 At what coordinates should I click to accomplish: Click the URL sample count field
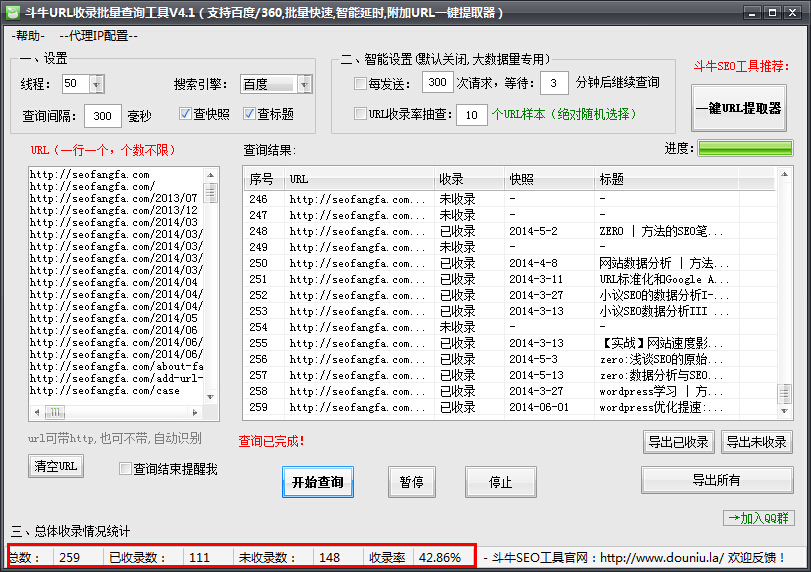pyautogui.click(x=471, y=115)
